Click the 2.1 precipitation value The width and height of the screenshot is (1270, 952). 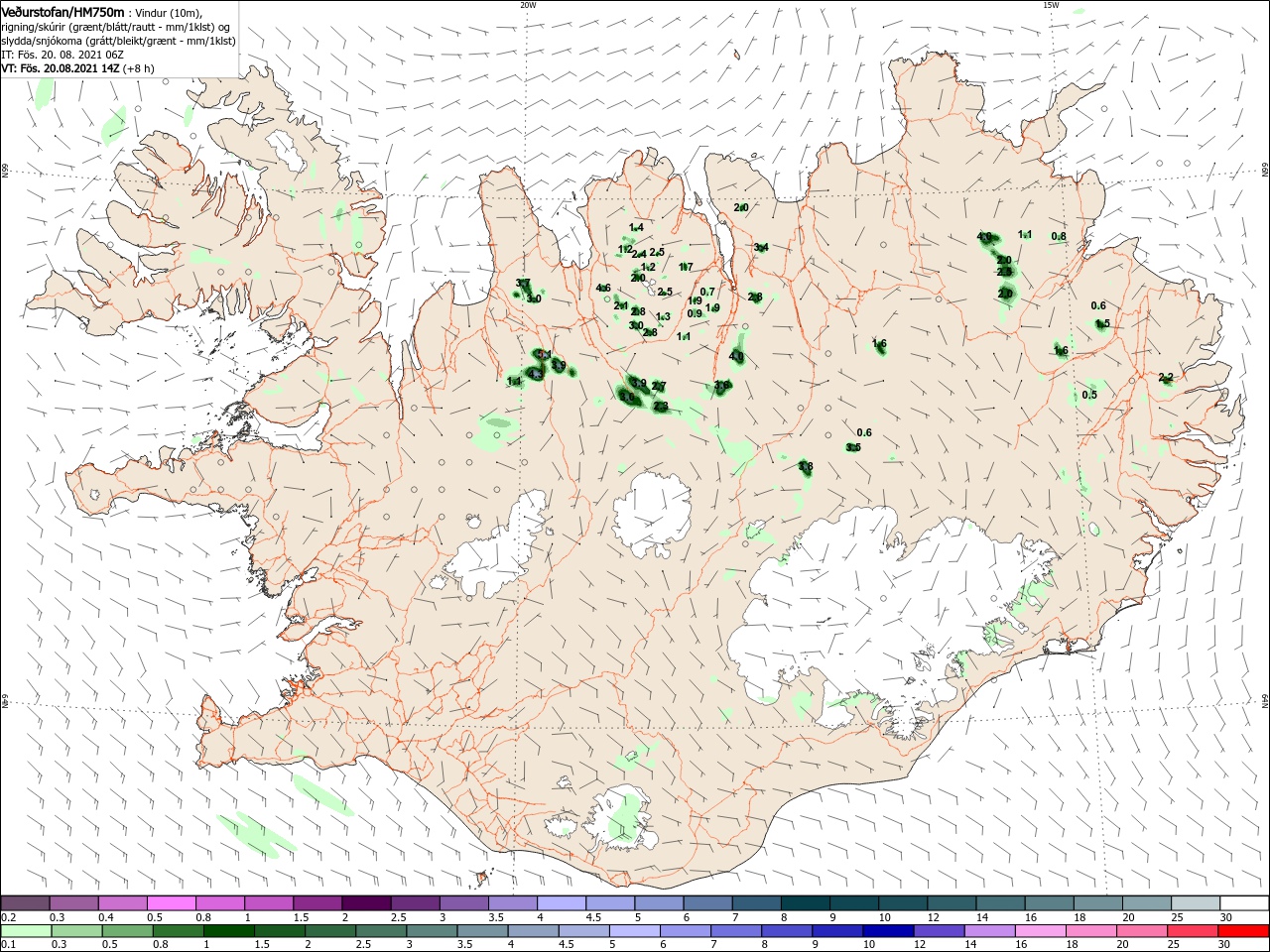click(621, 306)
